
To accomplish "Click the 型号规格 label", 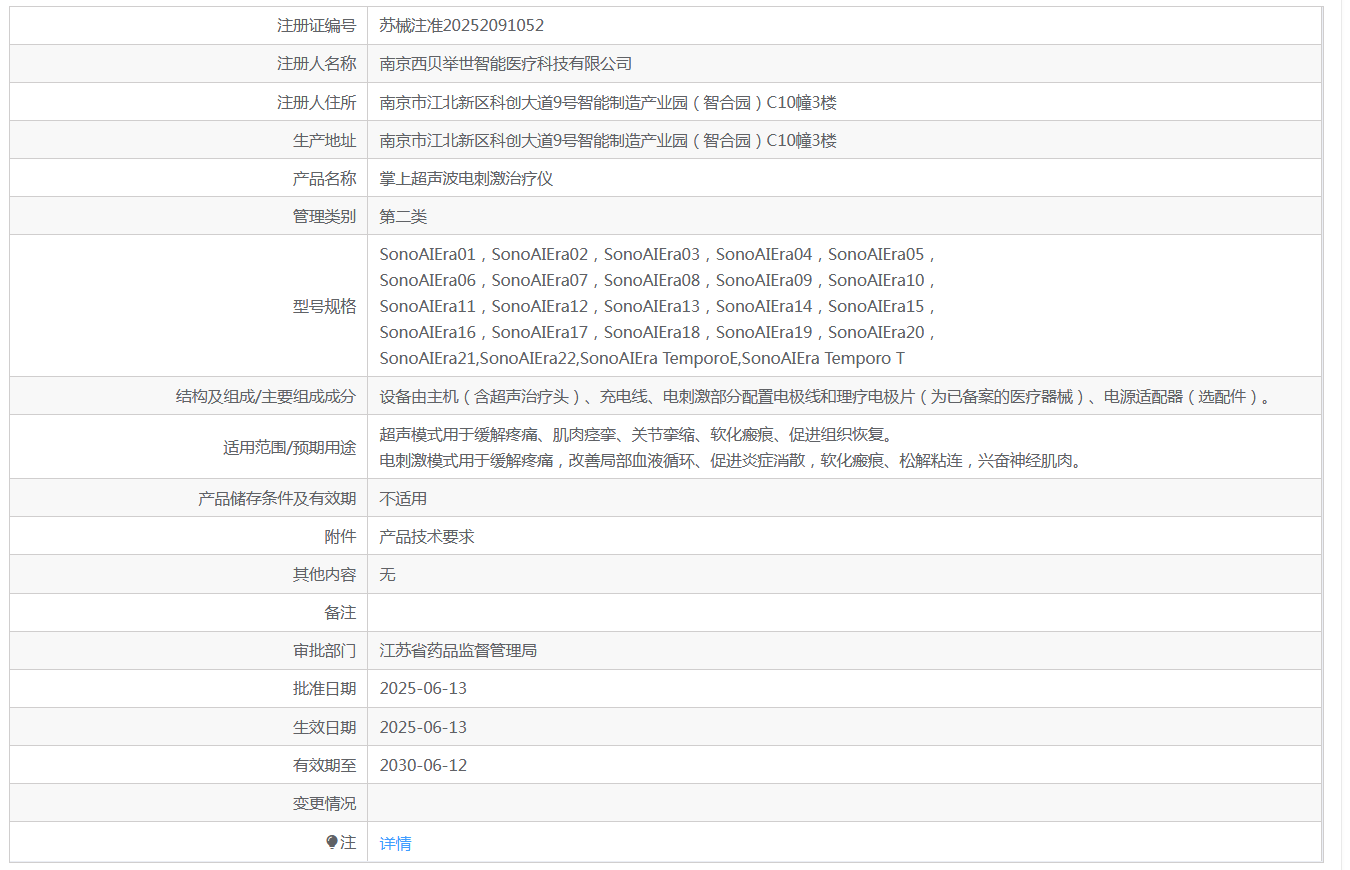I will tap(324, 306).
